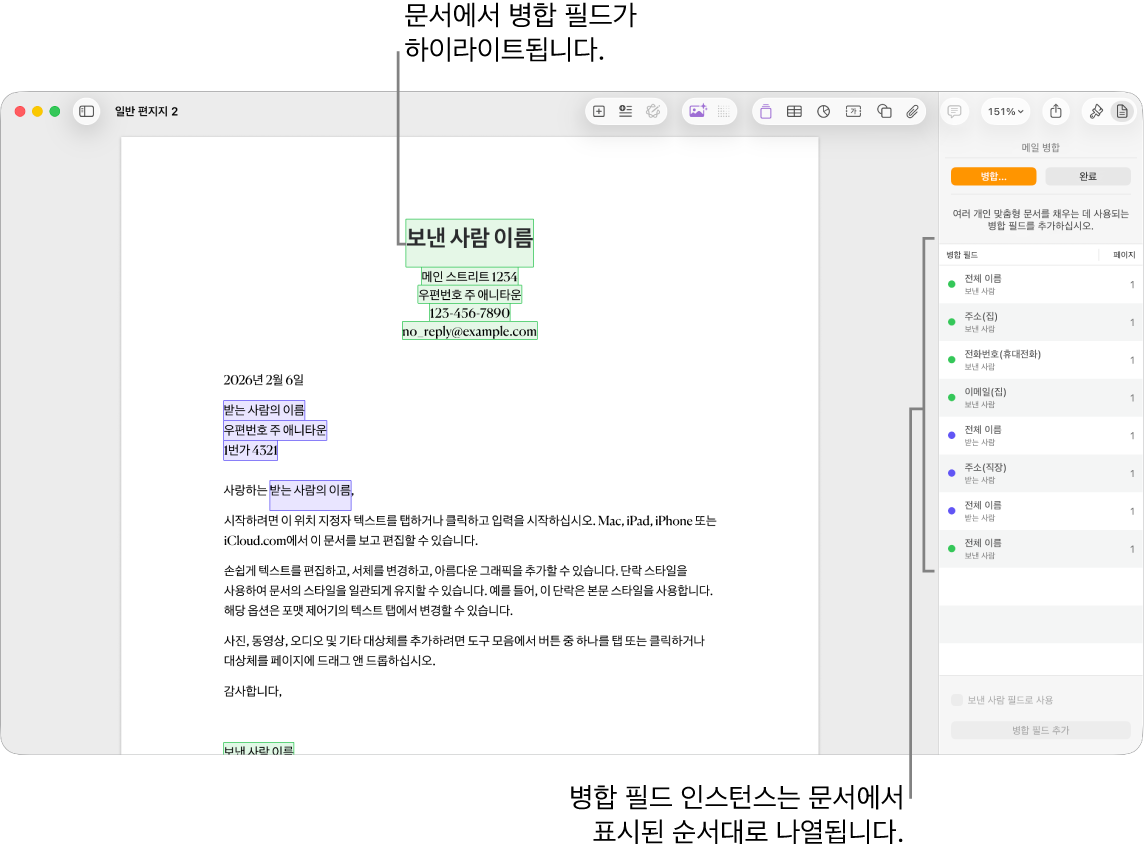The width and height of the screenshot is (1144, 854).
Task: Select the first 전체 이름 보낸 사람 row
Action: pos(1040,284)
